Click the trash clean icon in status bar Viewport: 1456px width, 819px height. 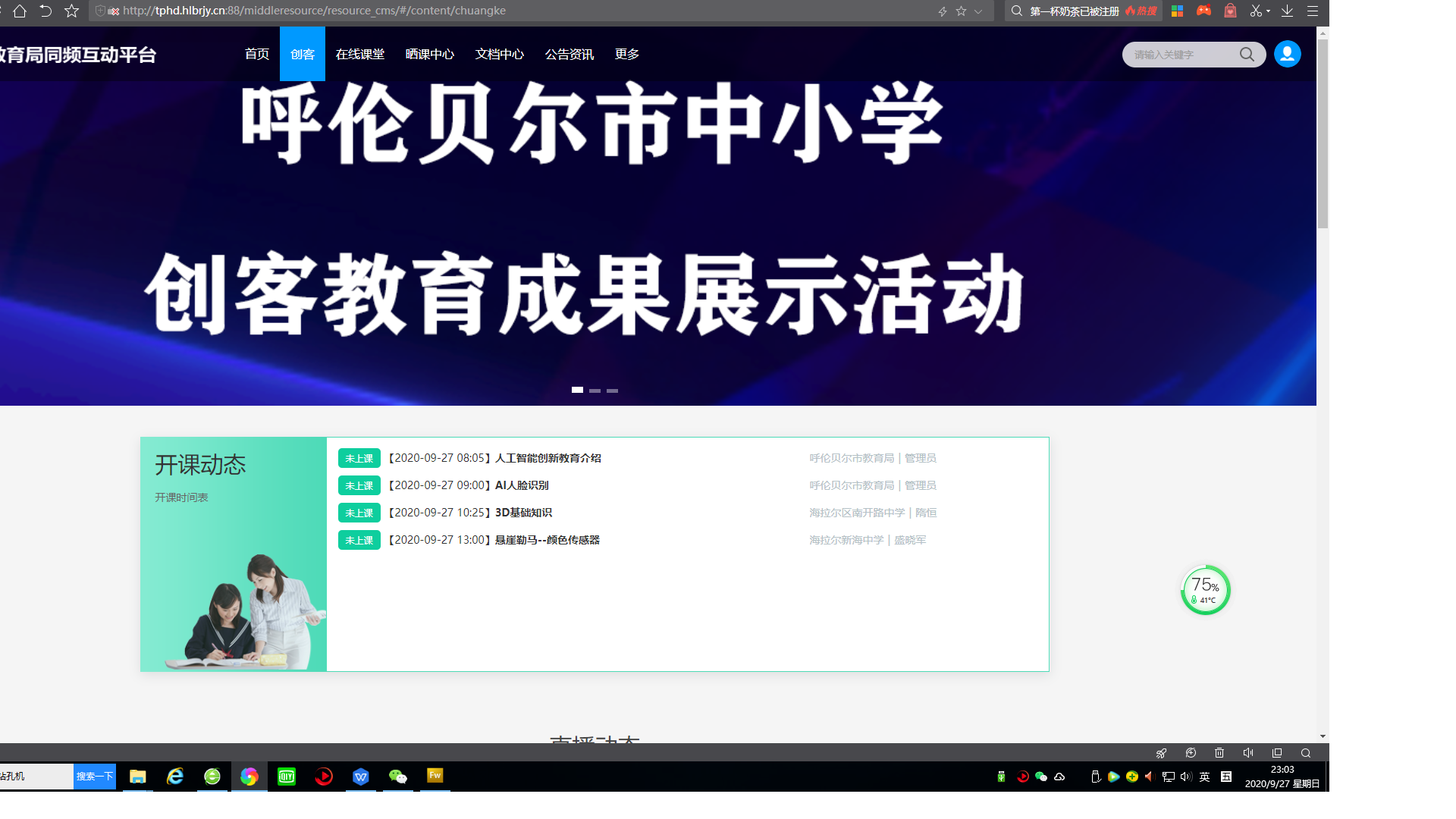coord(1219,753)
